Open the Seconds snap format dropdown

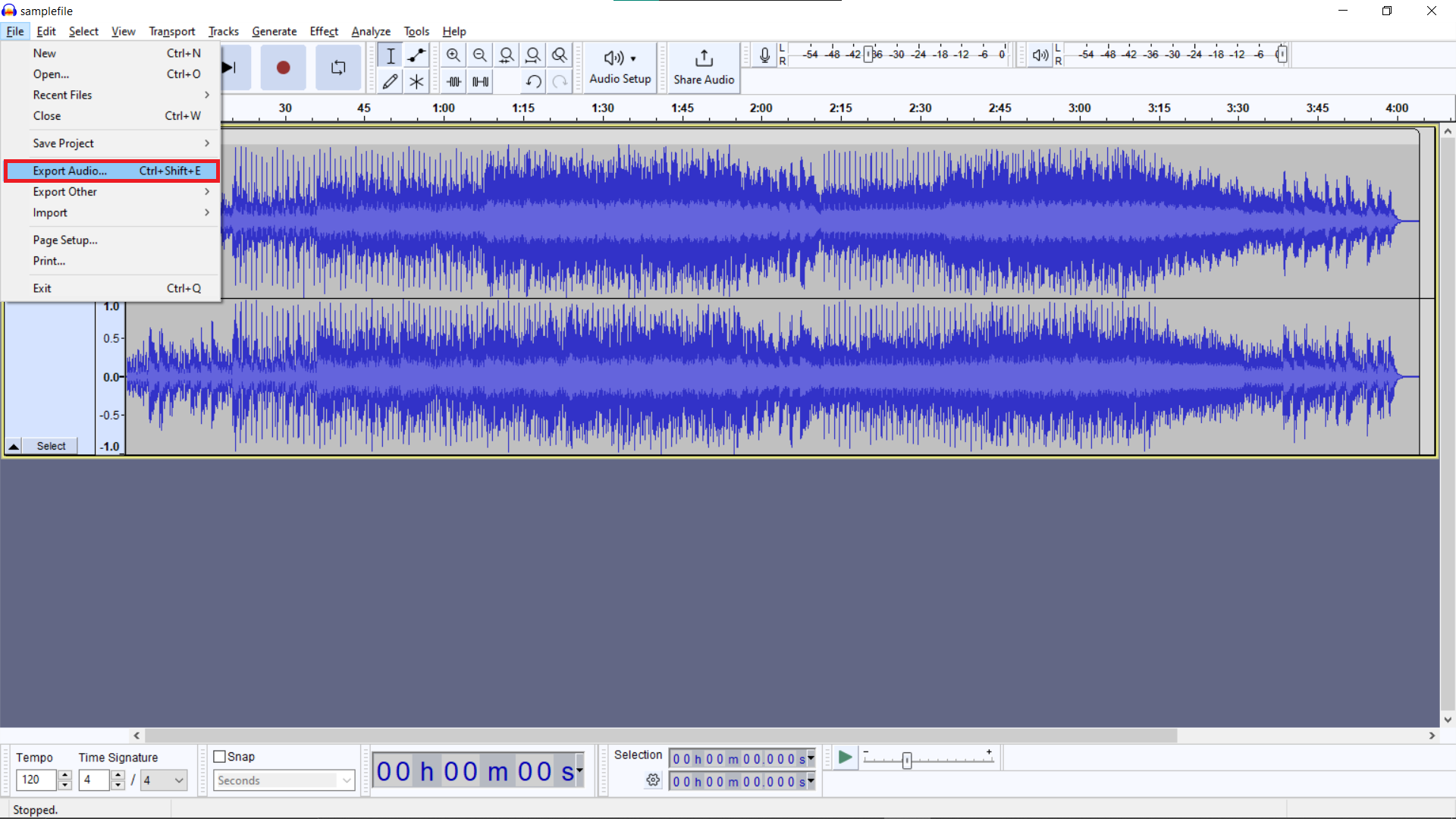click(x=283, y=780)
